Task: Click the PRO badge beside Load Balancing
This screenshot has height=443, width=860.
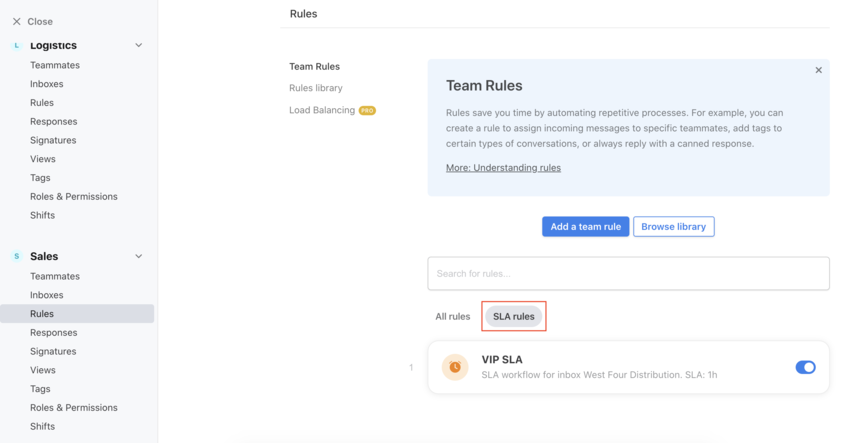Action: (367, 110)
